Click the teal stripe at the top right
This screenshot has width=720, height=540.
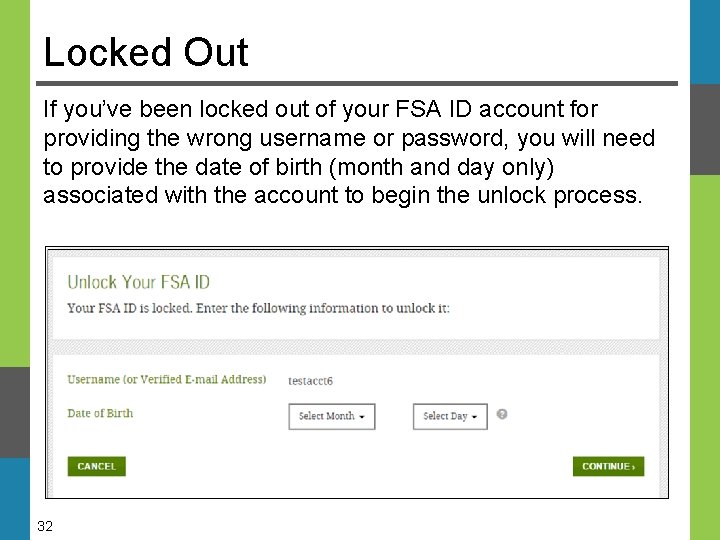[x=704, y=40]
